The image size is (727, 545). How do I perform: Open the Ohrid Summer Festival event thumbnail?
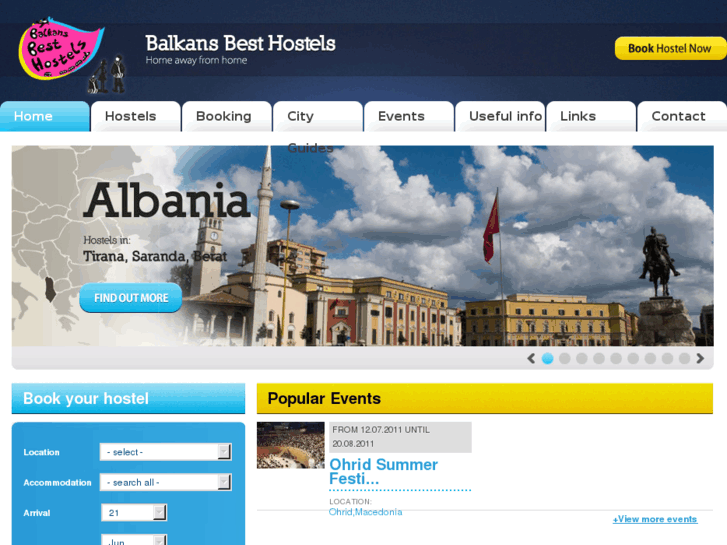(291, 445)
